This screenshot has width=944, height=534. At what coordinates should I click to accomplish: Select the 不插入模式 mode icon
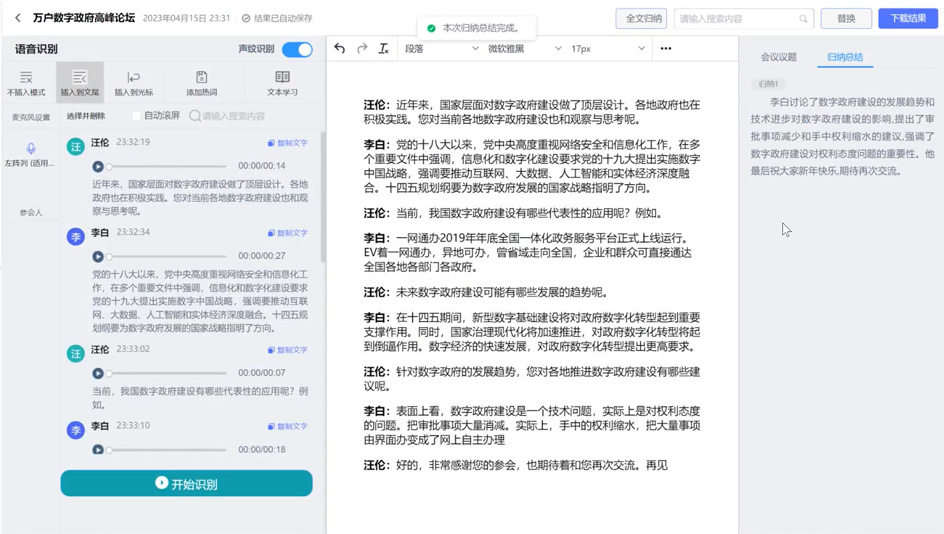(26, 82)
